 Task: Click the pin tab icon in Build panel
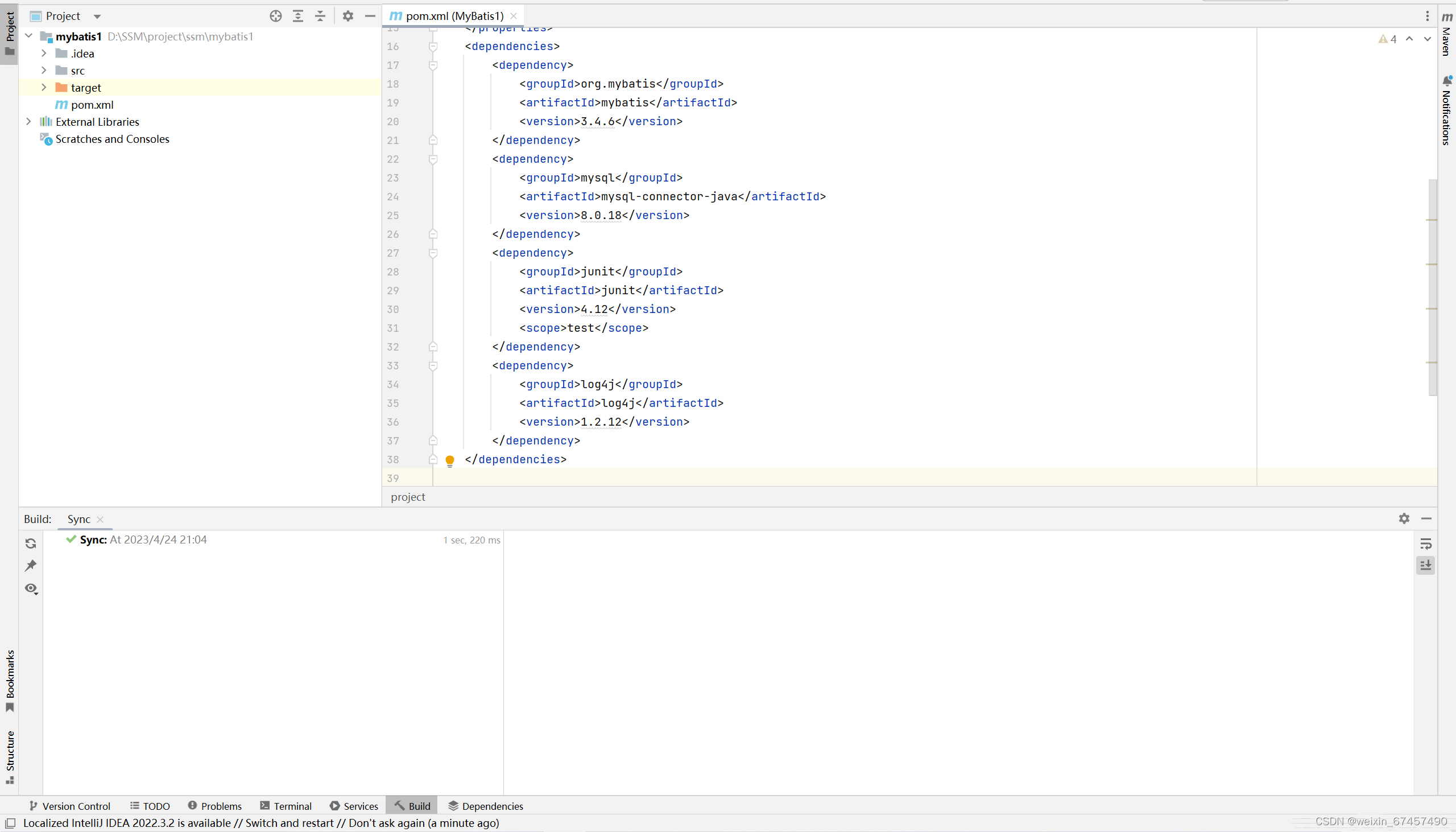click(31, 566)
